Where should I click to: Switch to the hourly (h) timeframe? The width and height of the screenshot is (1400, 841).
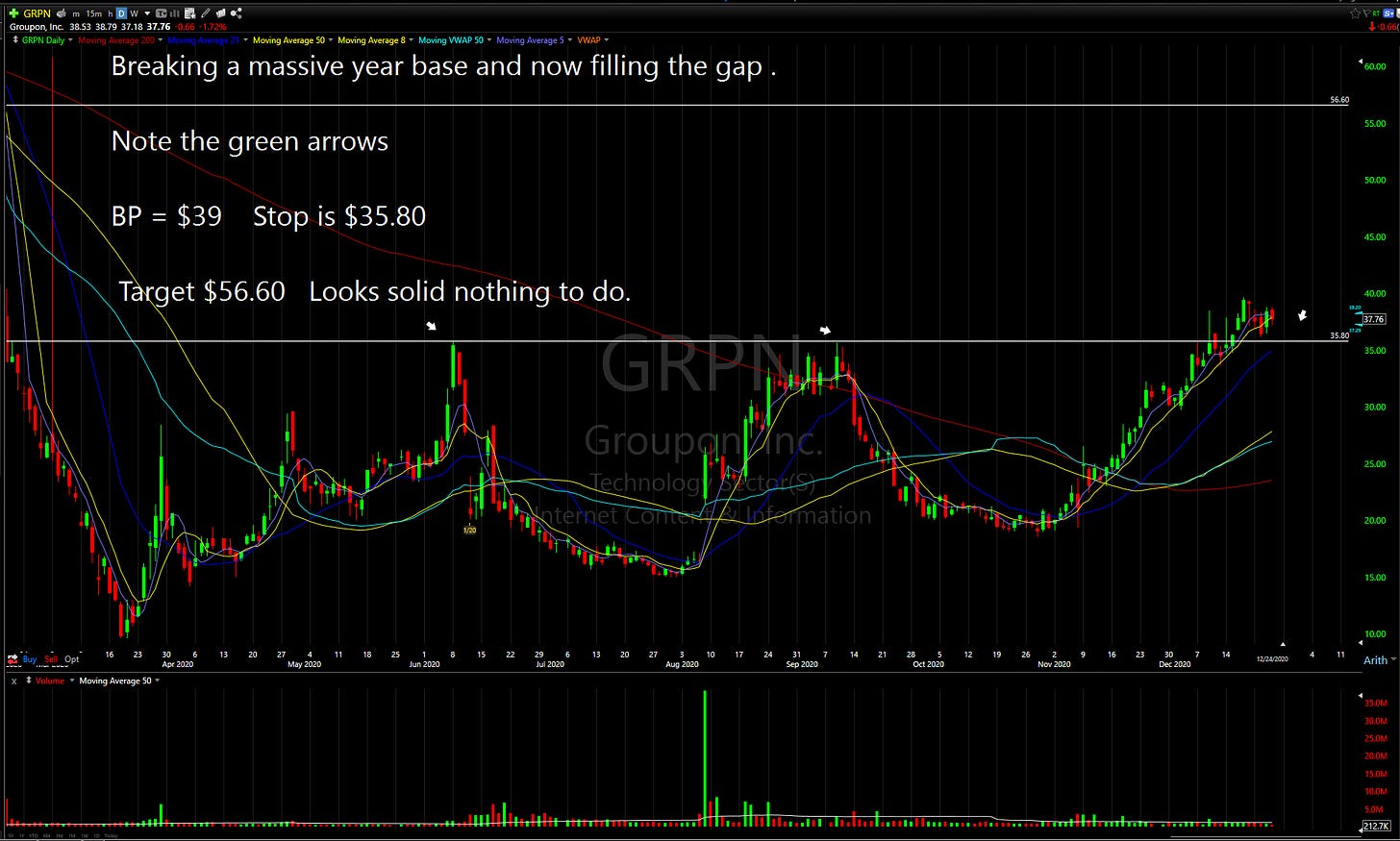tap(111, 13)
